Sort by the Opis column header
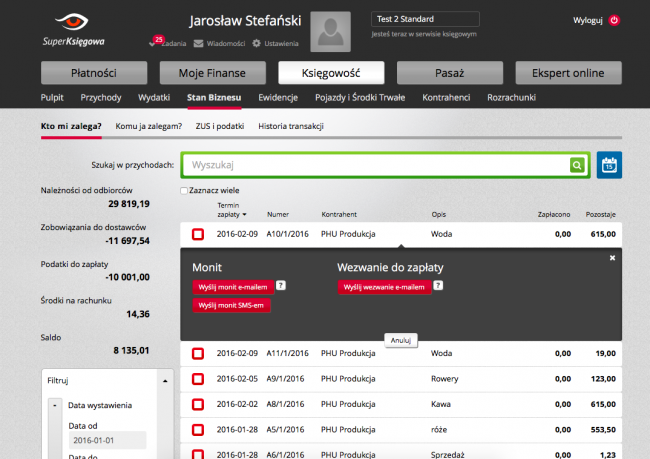 439,214
